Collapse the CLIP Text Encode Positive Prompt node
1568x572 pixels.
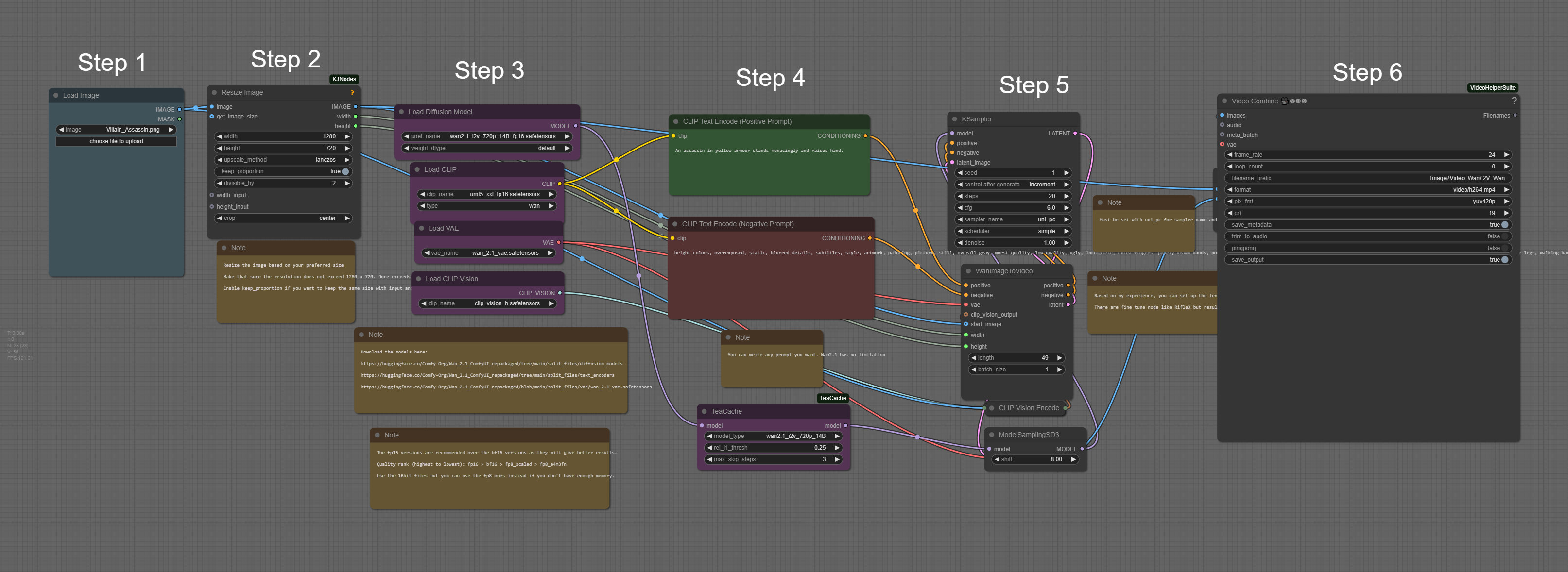tap(676, 122)
